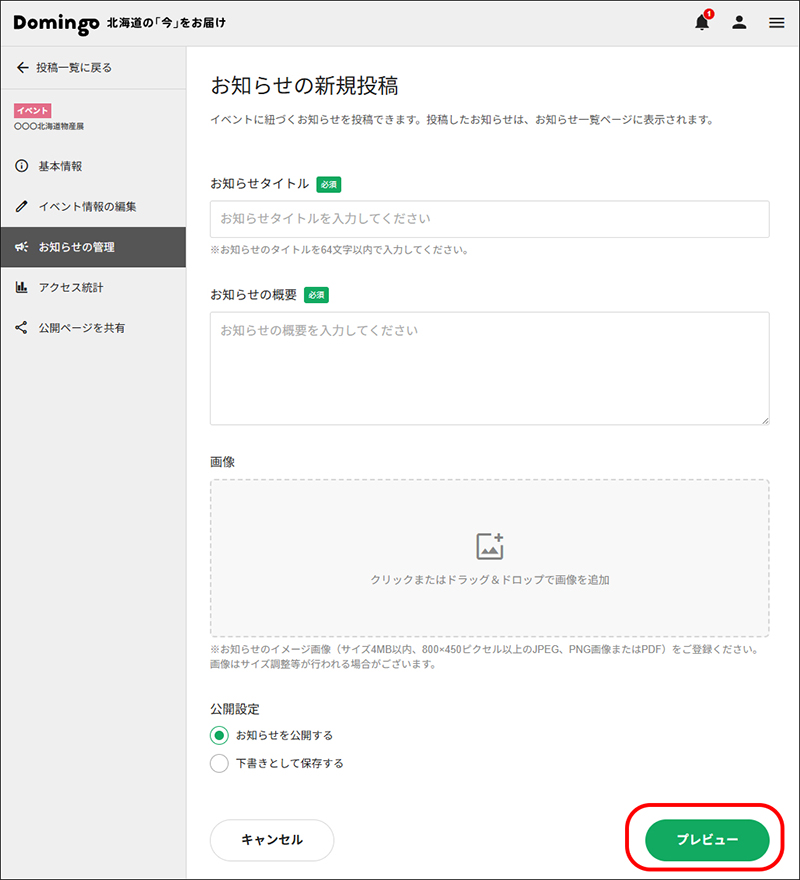Screen dimensions: 800x880
Task: Click the お知らせの新規投稿 heading
Action: pos(304,86)
